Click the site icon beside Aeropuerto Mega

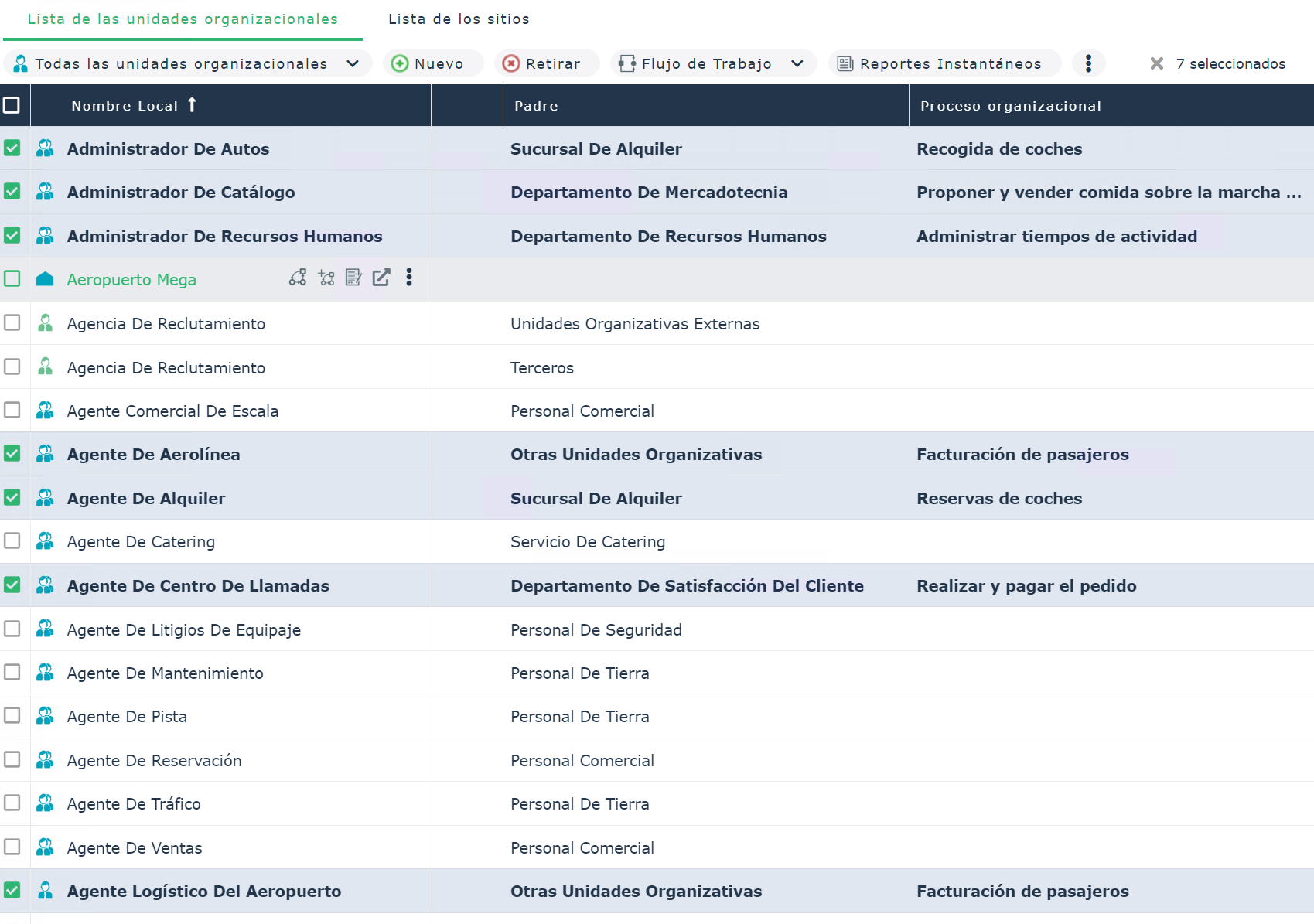tap(45, 279)
